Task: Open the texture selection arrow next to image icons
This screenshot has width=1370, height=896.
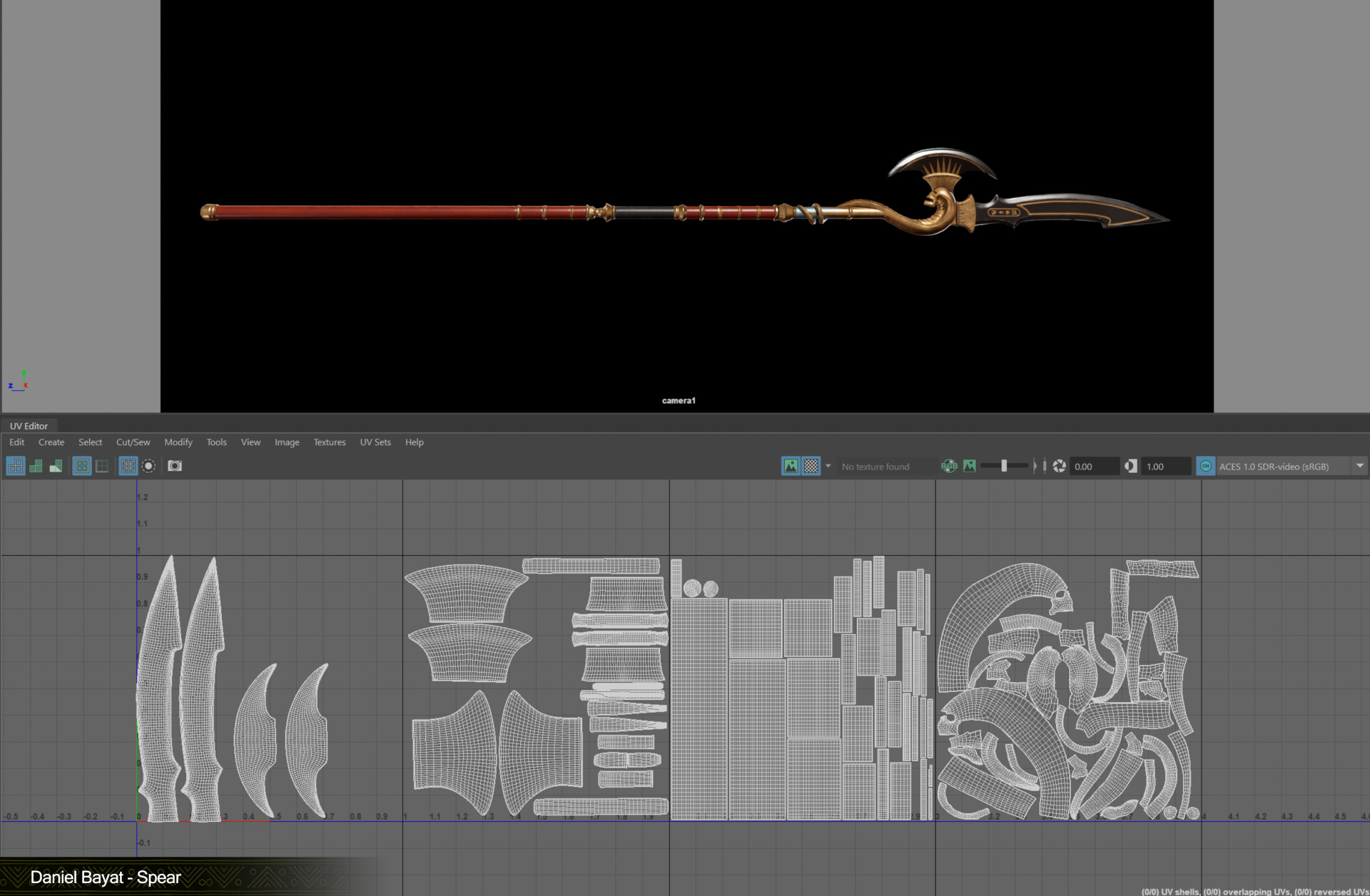Action: point(828,466)
